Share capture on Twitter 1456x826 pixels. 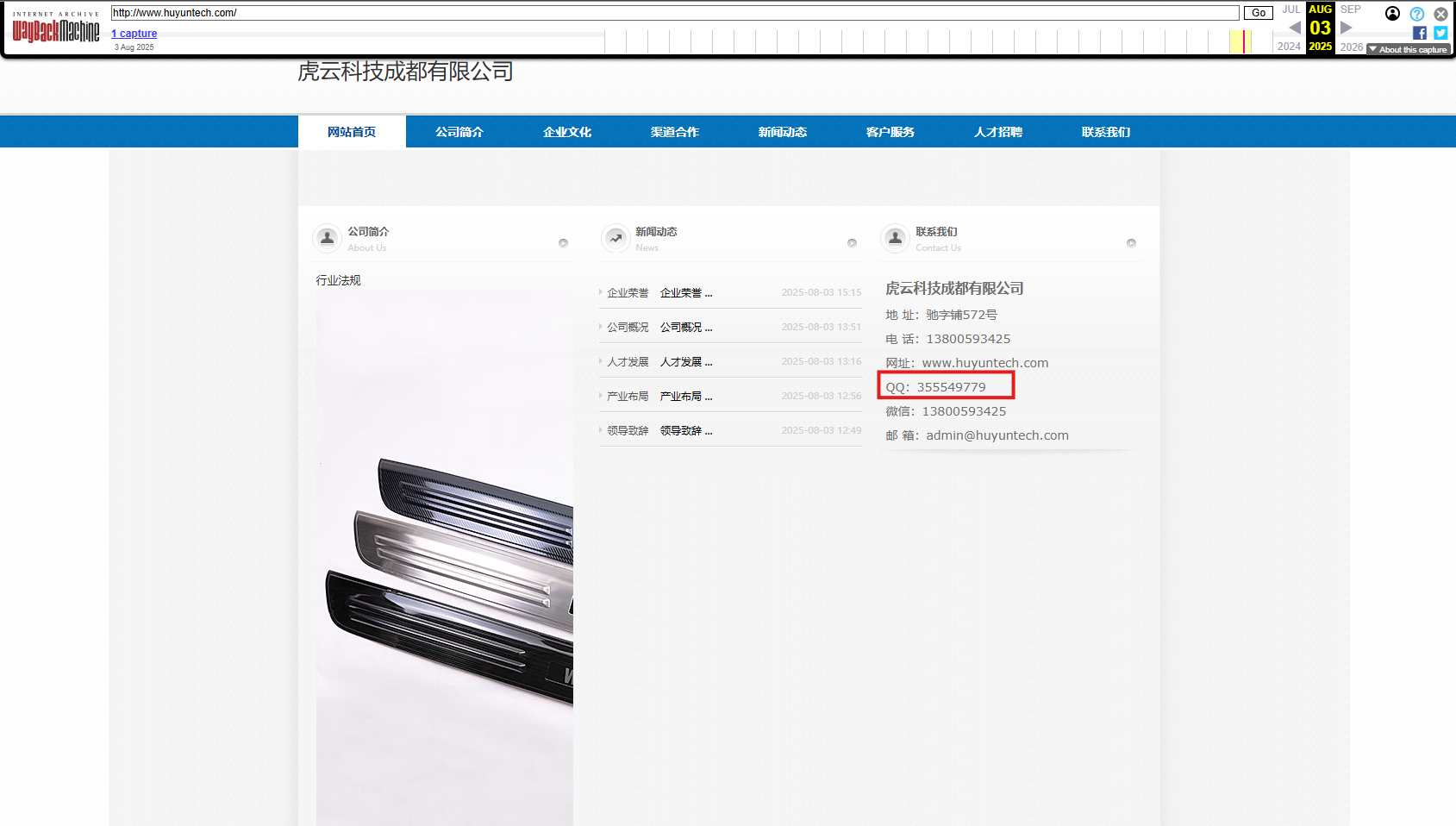(1440, 33)
